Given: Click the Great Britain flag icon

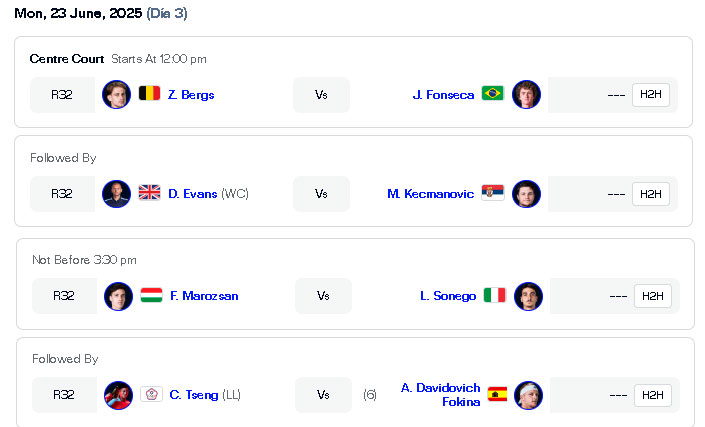Looking at the screenshot, I should pyautogui.click(x=149, y=192).
